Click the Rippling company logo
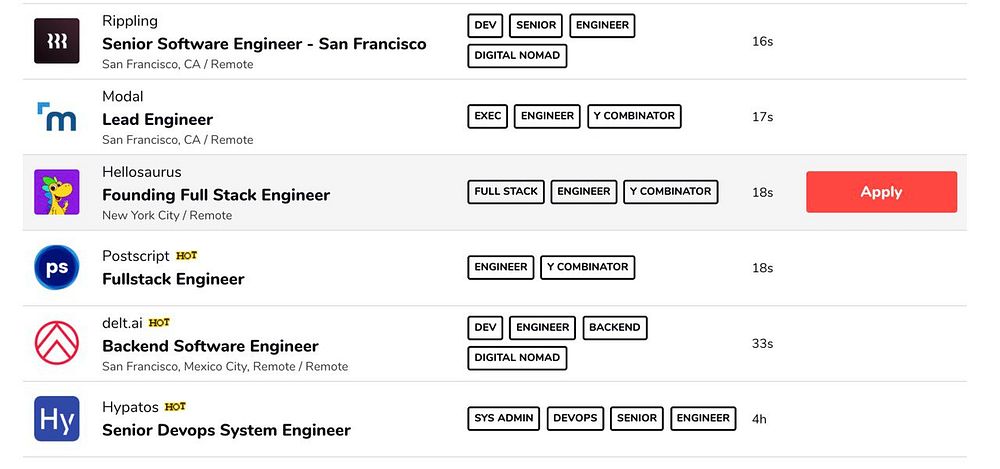This screenshot has height=469, width=1000. (56, 41)
